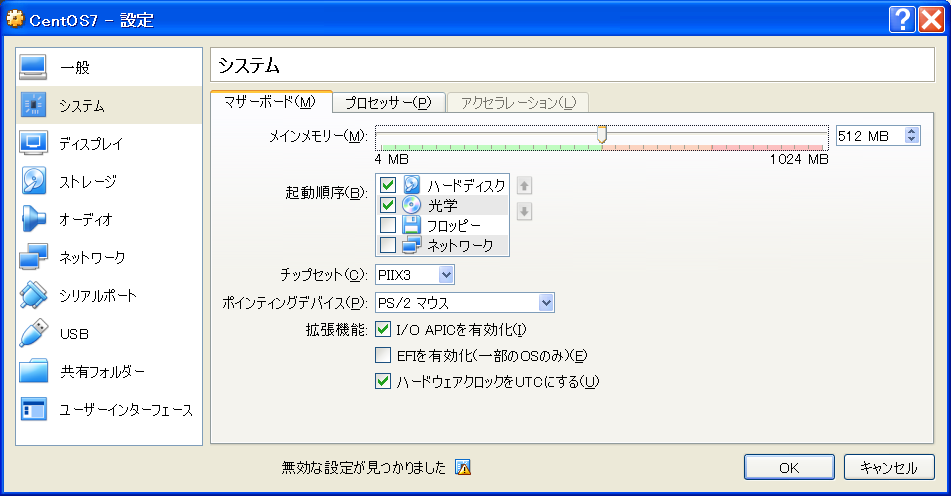Click the red zone of memory slider
The image size is (951, 496).
pyautogui.click(x=768, y=147)
